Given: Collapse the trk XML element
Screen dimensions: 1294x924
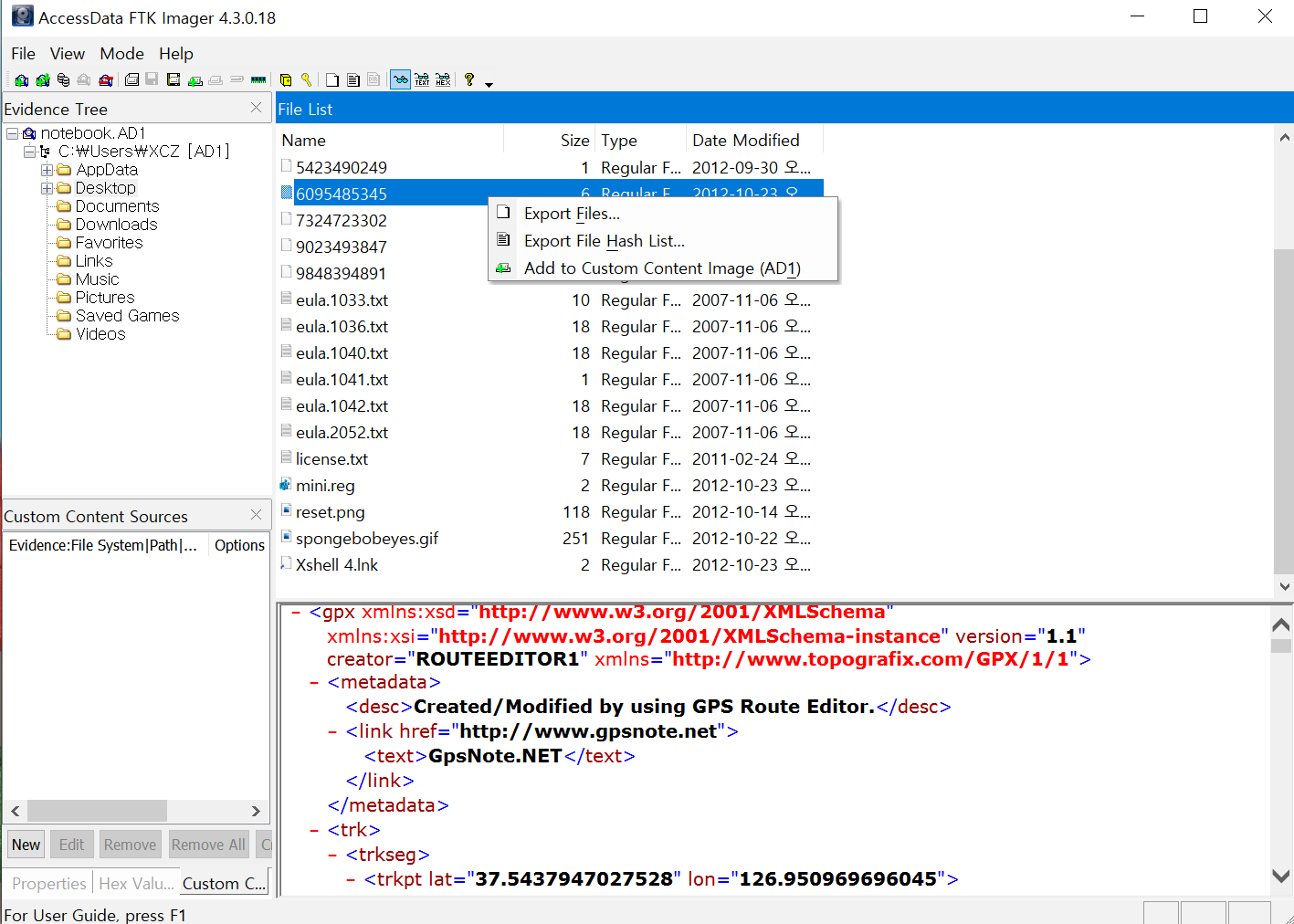Looking at the screenshot, I should (314, 830).
